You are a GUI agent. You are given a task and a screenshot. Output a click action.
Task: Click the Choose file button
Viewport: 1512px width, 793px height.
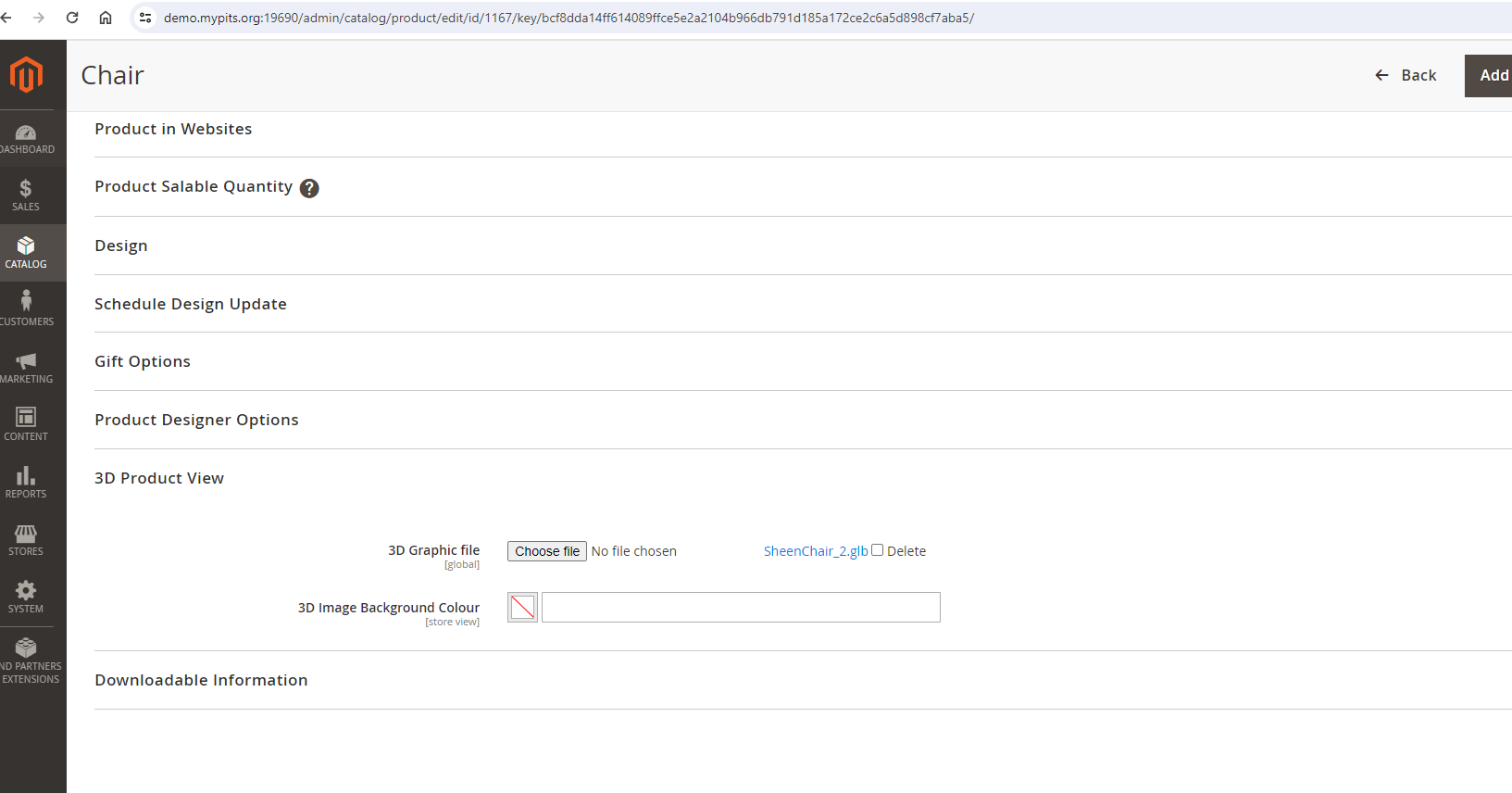point(547,551)
